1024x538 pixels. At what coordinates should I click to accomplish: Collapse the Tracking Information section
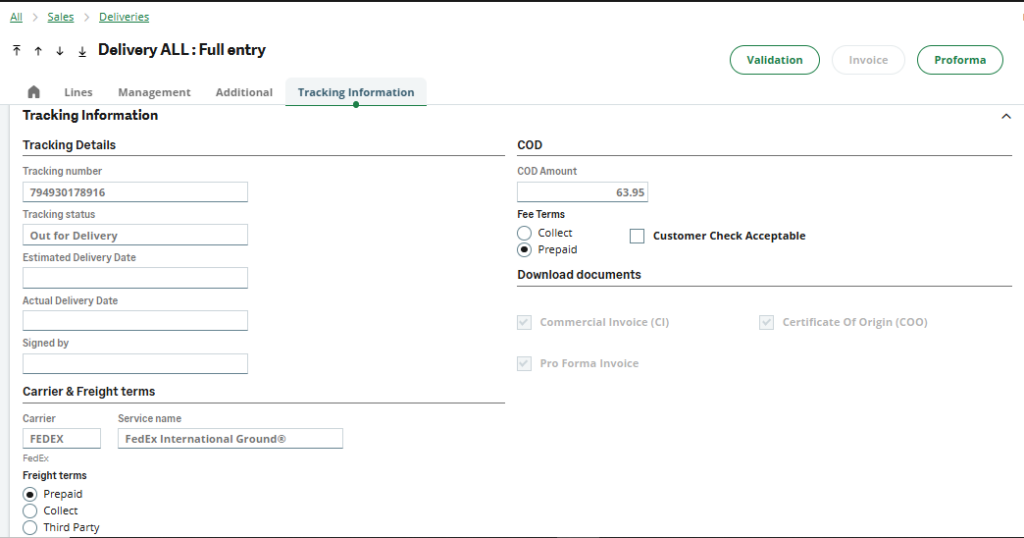click(1006, 117)
